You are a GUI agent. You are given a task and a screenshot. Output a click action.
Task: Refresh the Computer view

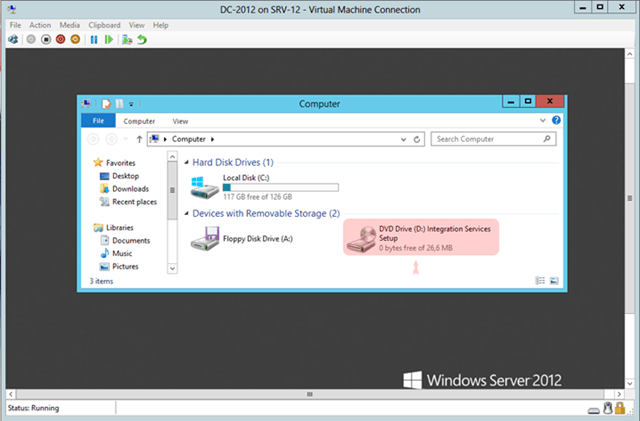[417, 139]
